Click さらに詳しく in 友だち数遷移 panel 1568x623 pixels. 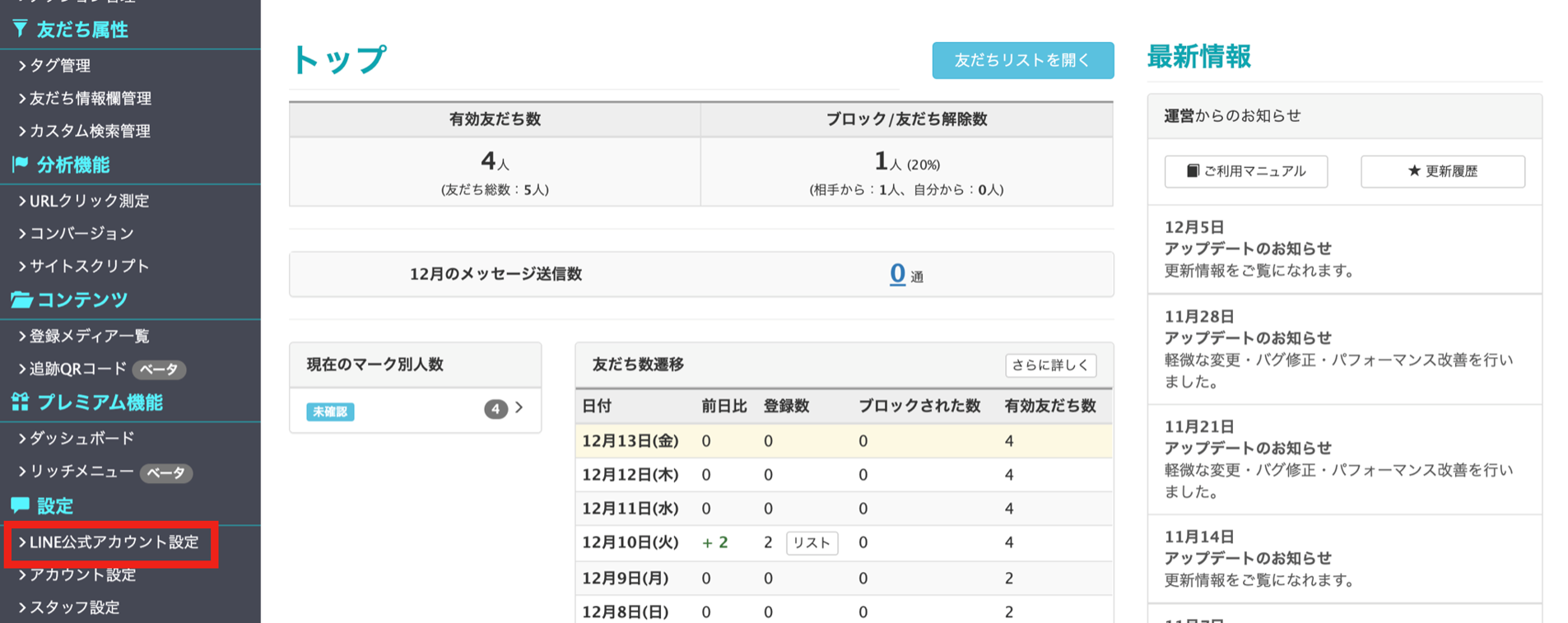pos(1050,365)
